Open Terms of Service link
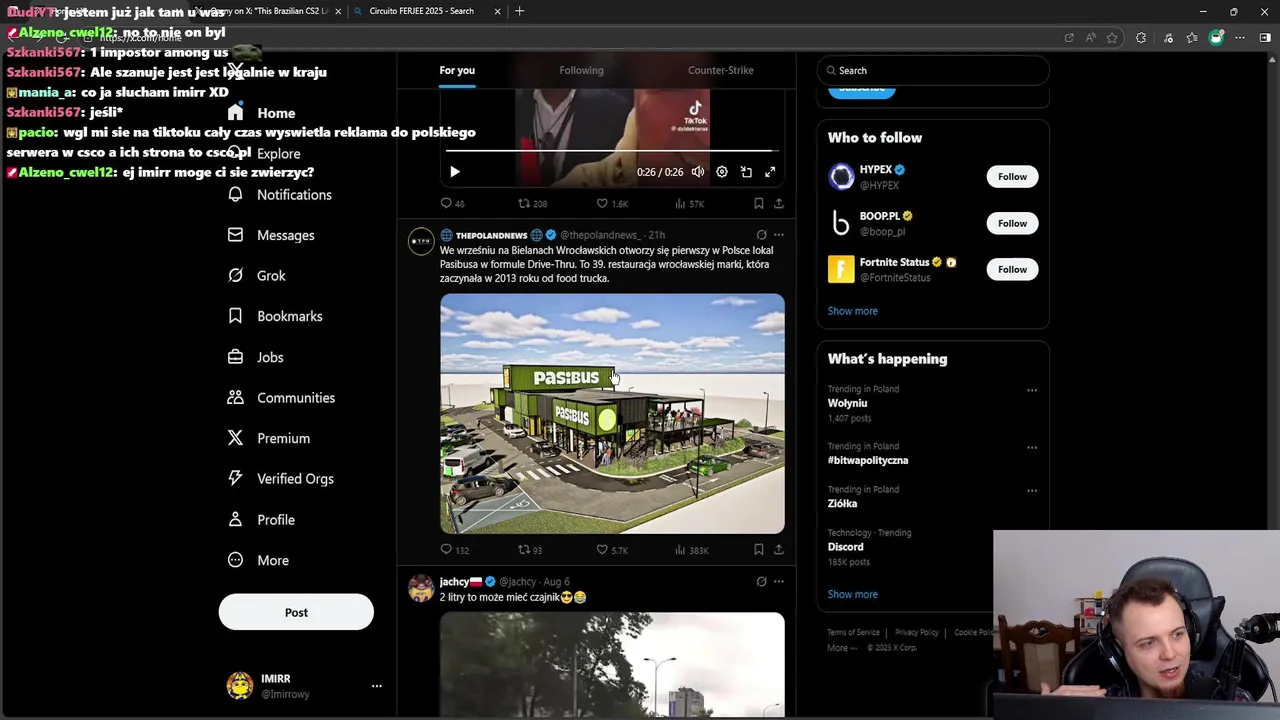Image resolution: width=1280 pixels, height=720 pixels. click(x=853, y=632)
